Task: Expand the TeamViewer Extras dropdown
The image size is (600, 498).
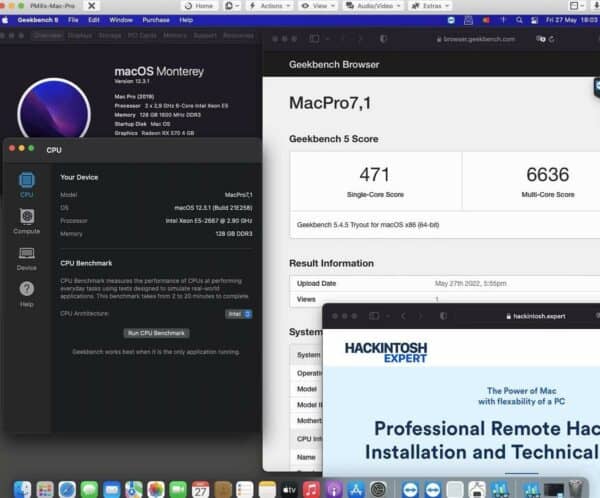Action: click(430, 6)
